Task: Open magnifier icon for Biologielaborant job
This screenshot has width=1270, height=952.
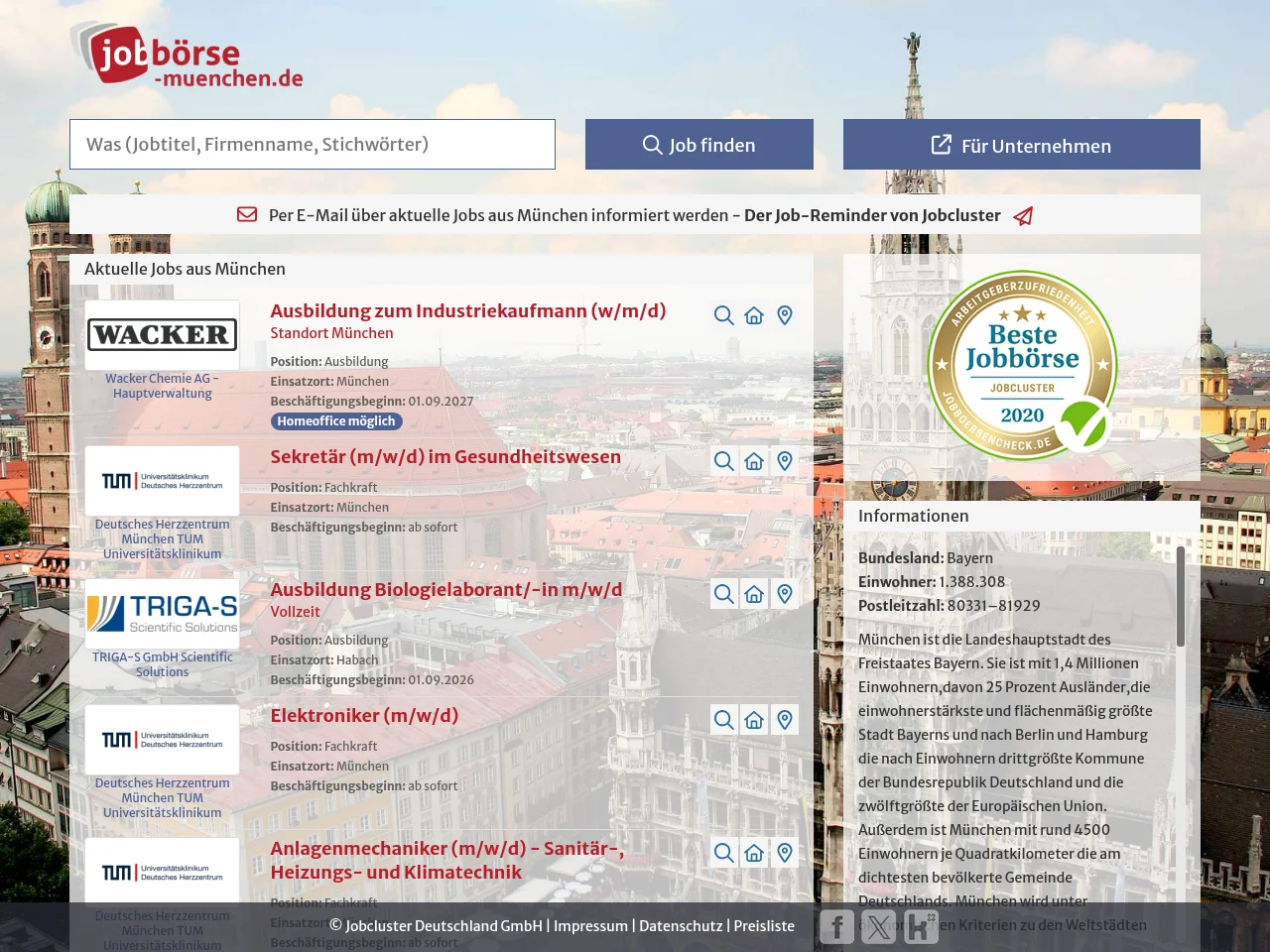Action: [x=724, y=594]
